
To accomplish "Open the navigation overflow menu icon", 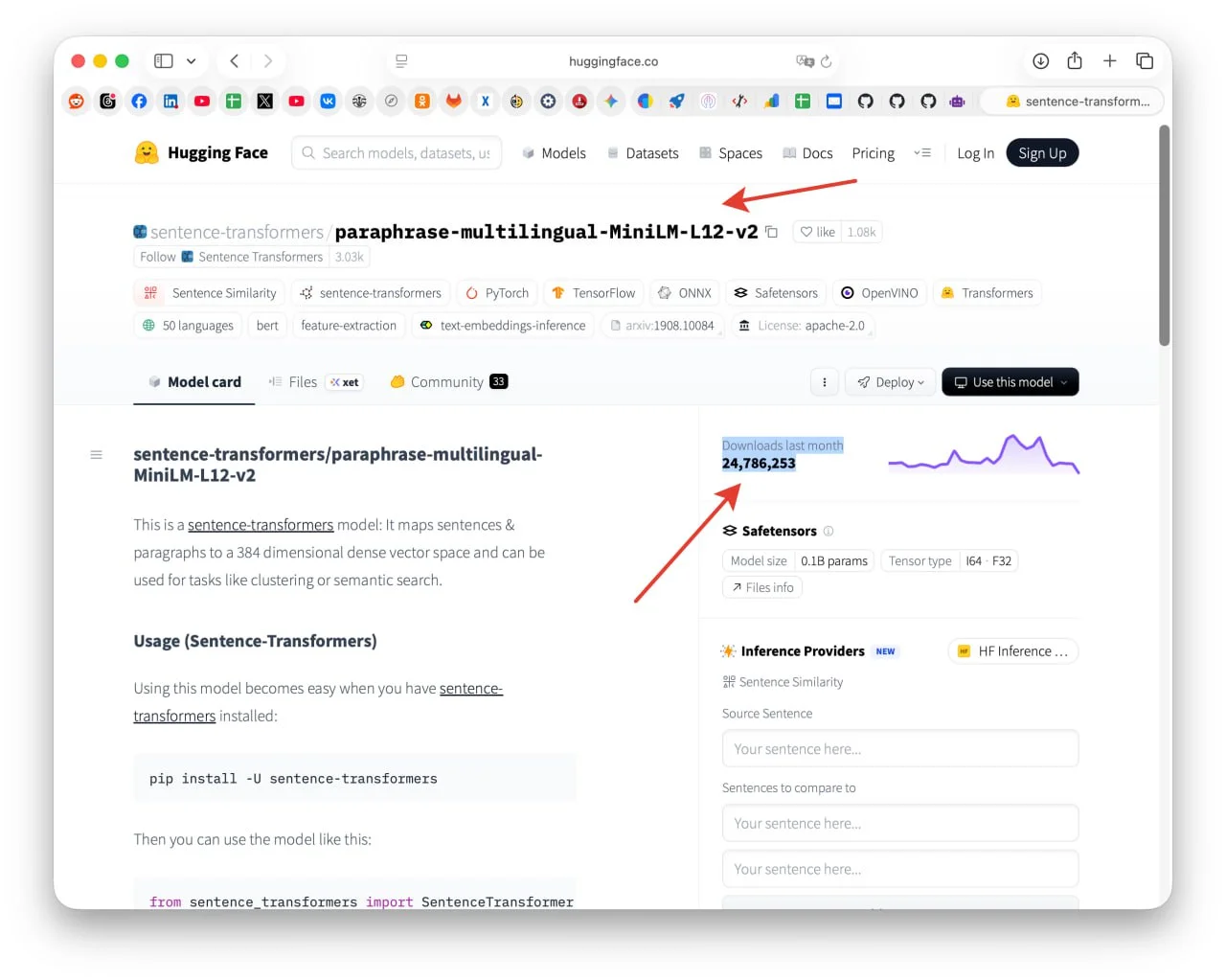I will (922, 153).
